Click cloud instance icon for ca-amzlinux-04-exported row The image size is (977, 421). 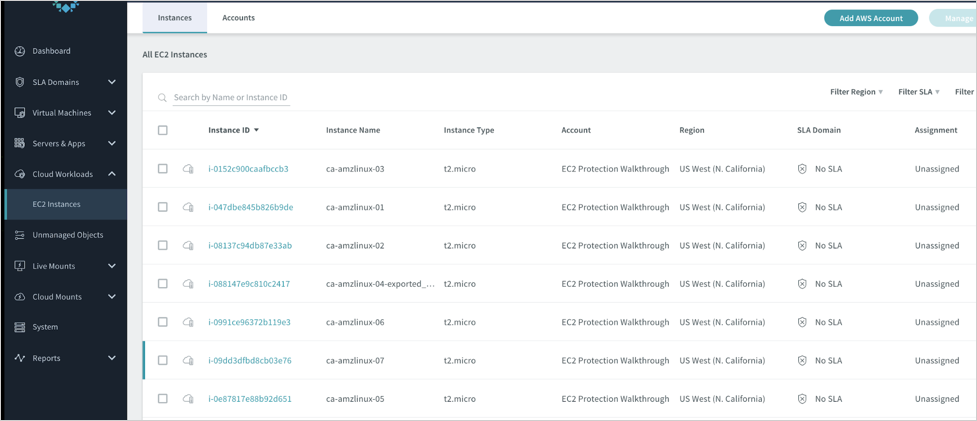(x=188, y=284)
